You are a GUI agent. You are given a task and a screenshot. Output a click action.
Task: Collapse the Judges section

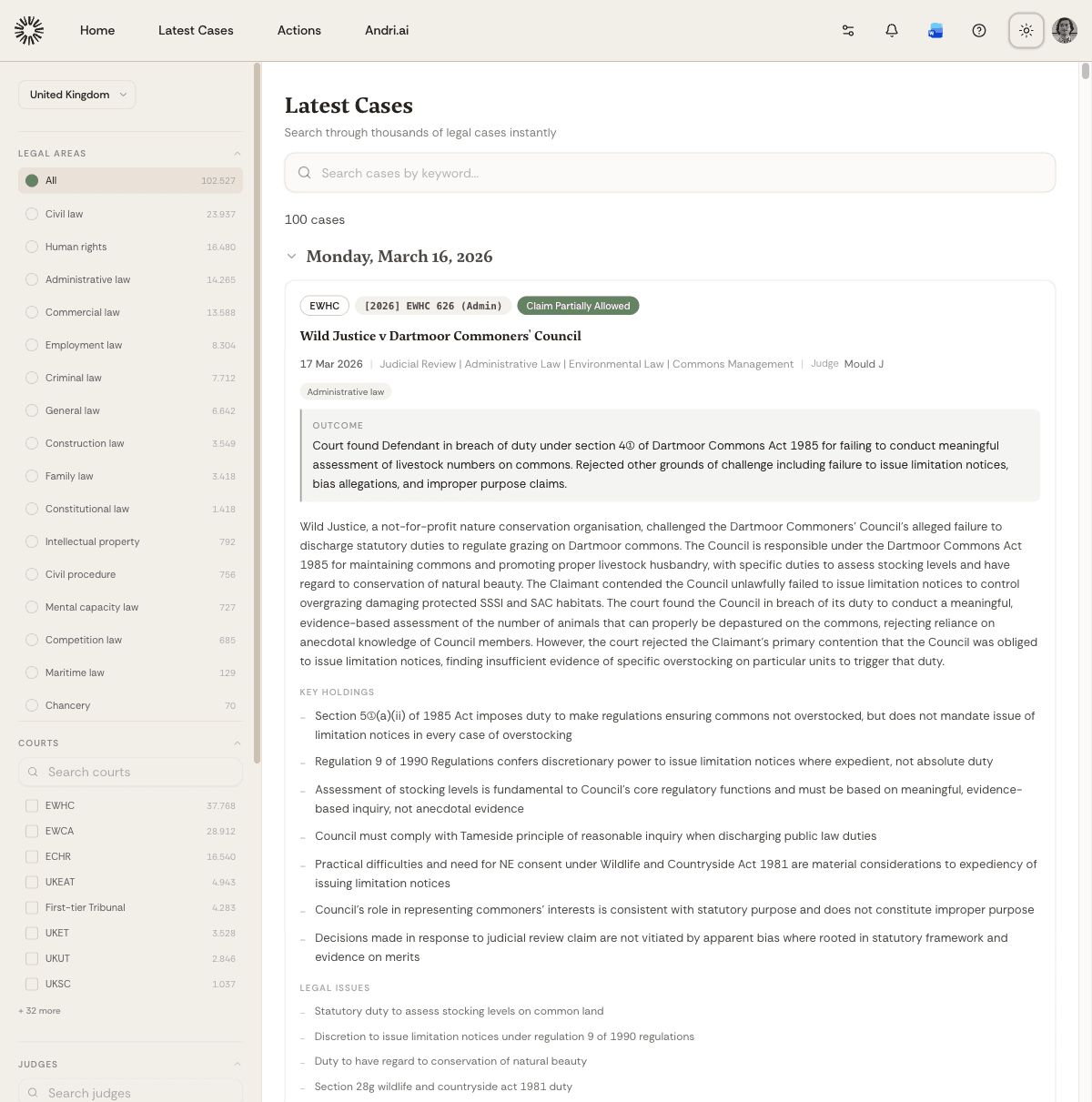click(x=237, y=1064)
